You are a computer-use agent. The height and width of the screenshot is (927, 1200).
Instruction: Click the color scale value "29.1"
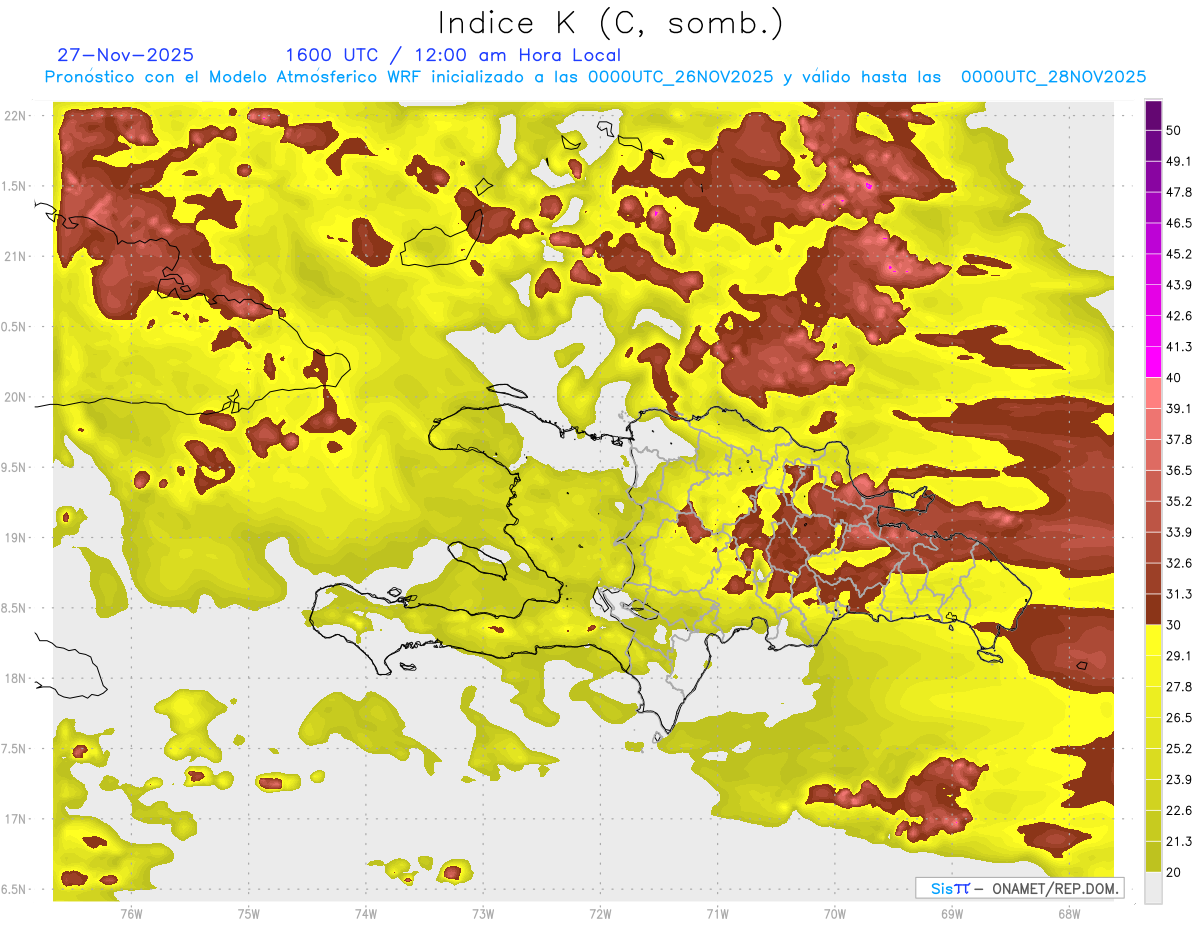click(1179, 656)
